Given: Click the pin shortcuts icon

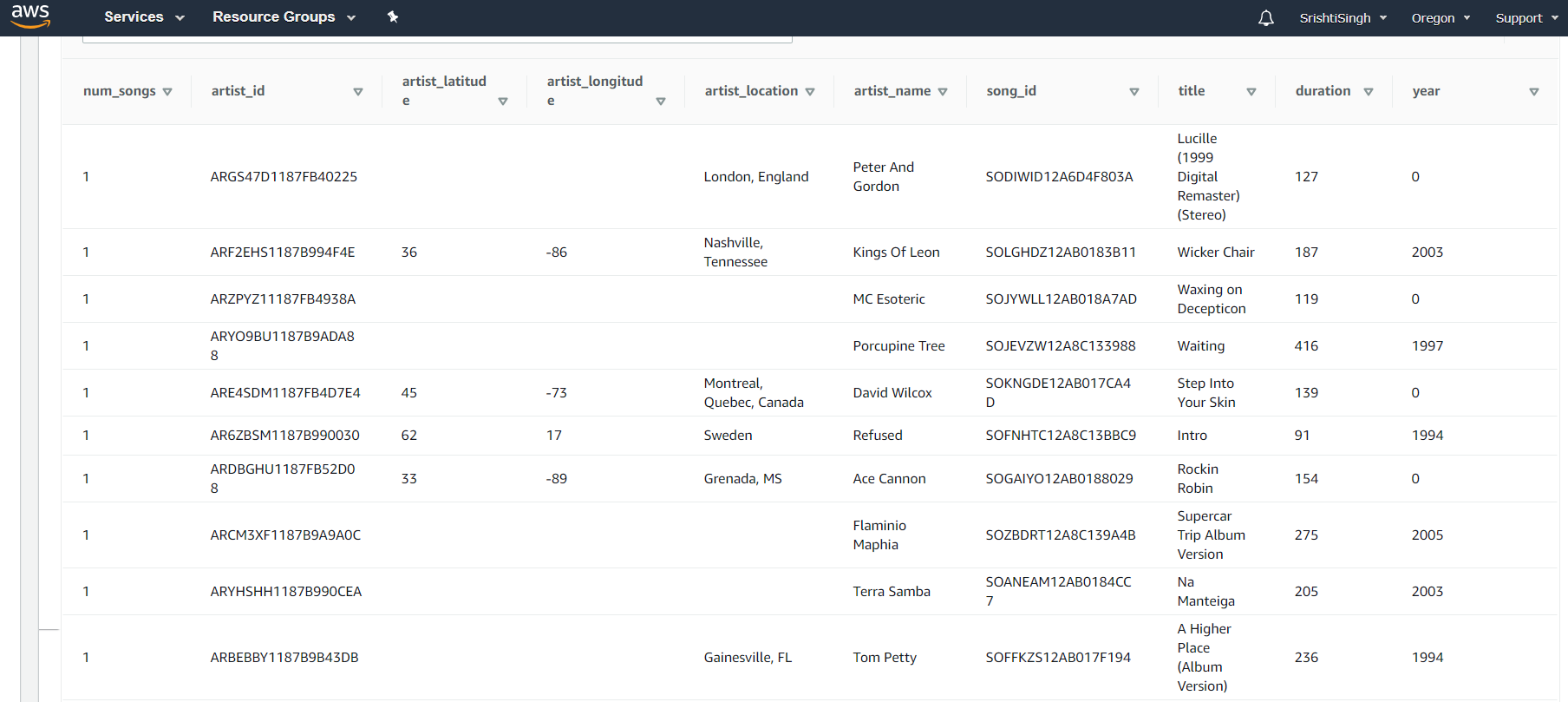Looking at the screenshot, I should pos(393,16).
